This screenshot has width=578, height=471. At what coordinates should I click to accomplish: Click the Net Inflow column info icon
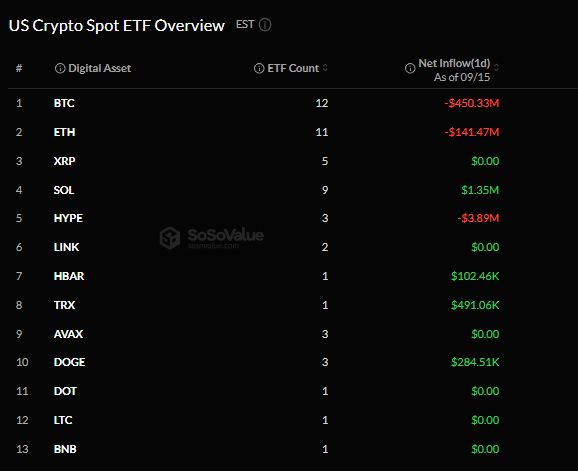[x=410, y=68]
